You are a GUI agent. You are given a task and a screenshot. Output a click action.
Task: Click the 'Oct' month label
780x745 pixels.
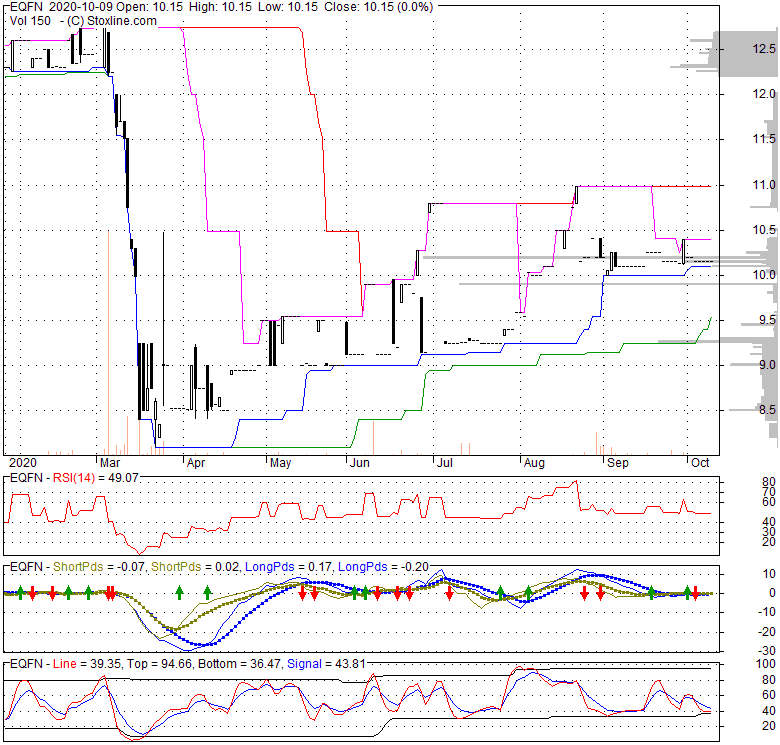pyautogui.click(x=700, y=463)
